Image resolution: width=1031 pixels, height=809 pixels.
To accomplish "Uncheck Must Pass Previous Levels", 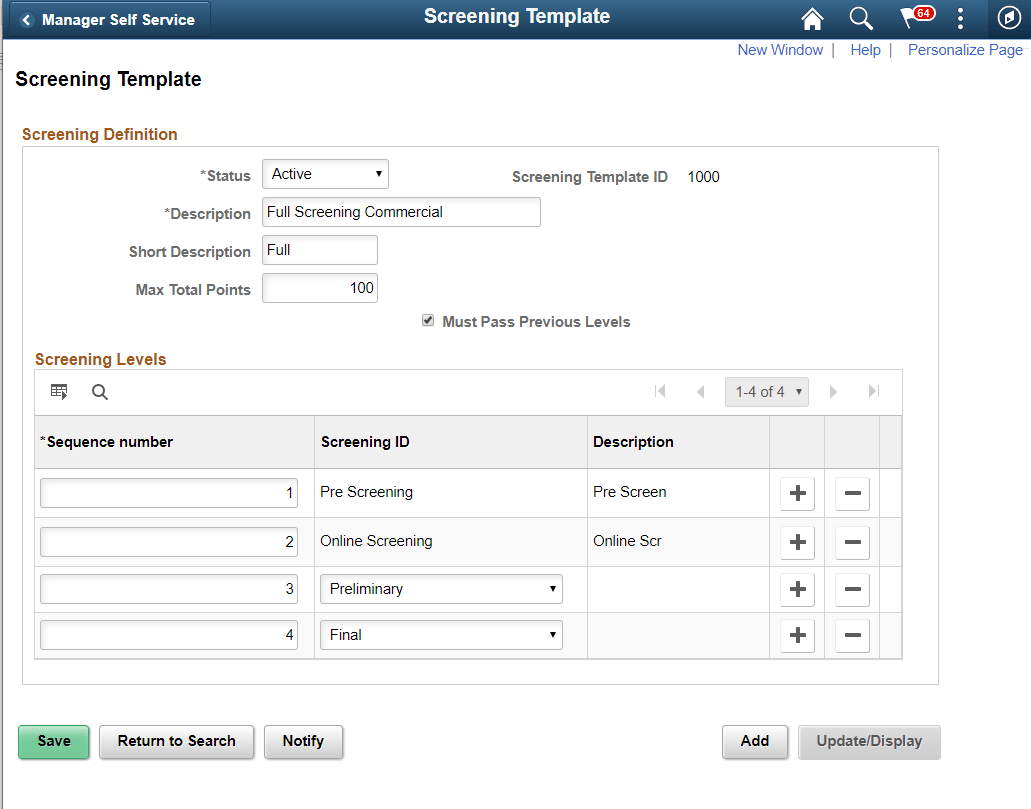I will (428, 320).
